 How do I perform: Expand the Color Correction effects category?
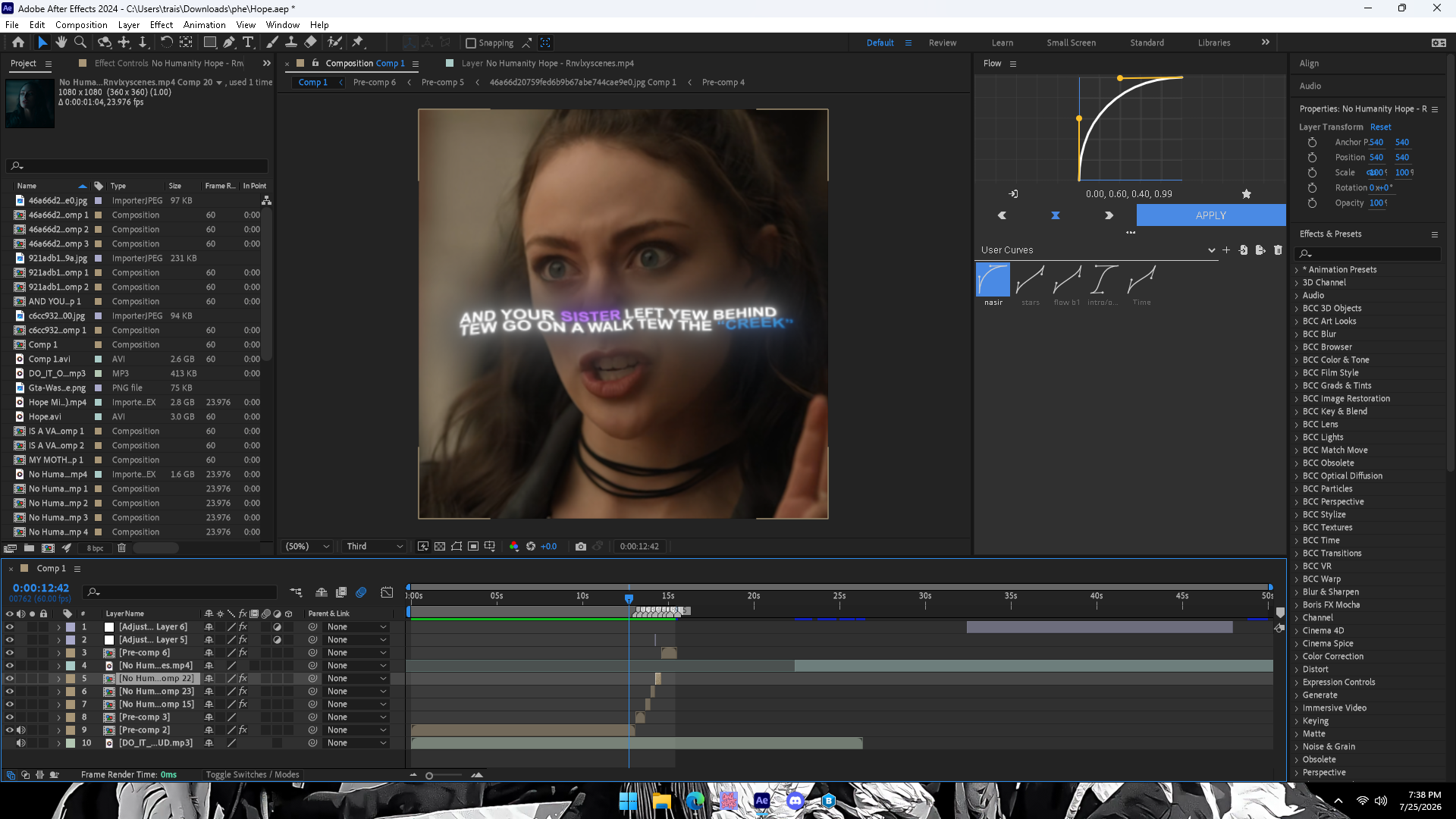pyautogui.click(x=1297, y=657)
